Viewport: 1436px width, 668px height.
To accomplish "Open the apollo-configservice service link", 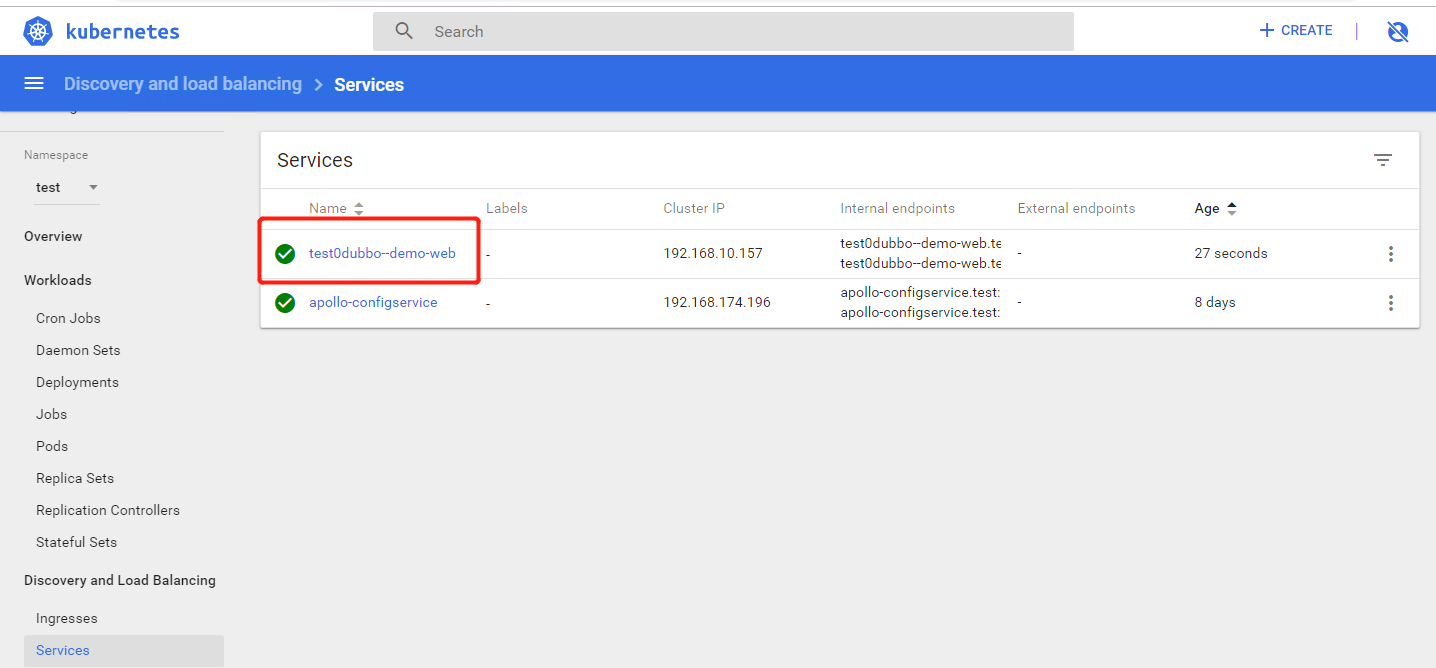I will point(373,303).
